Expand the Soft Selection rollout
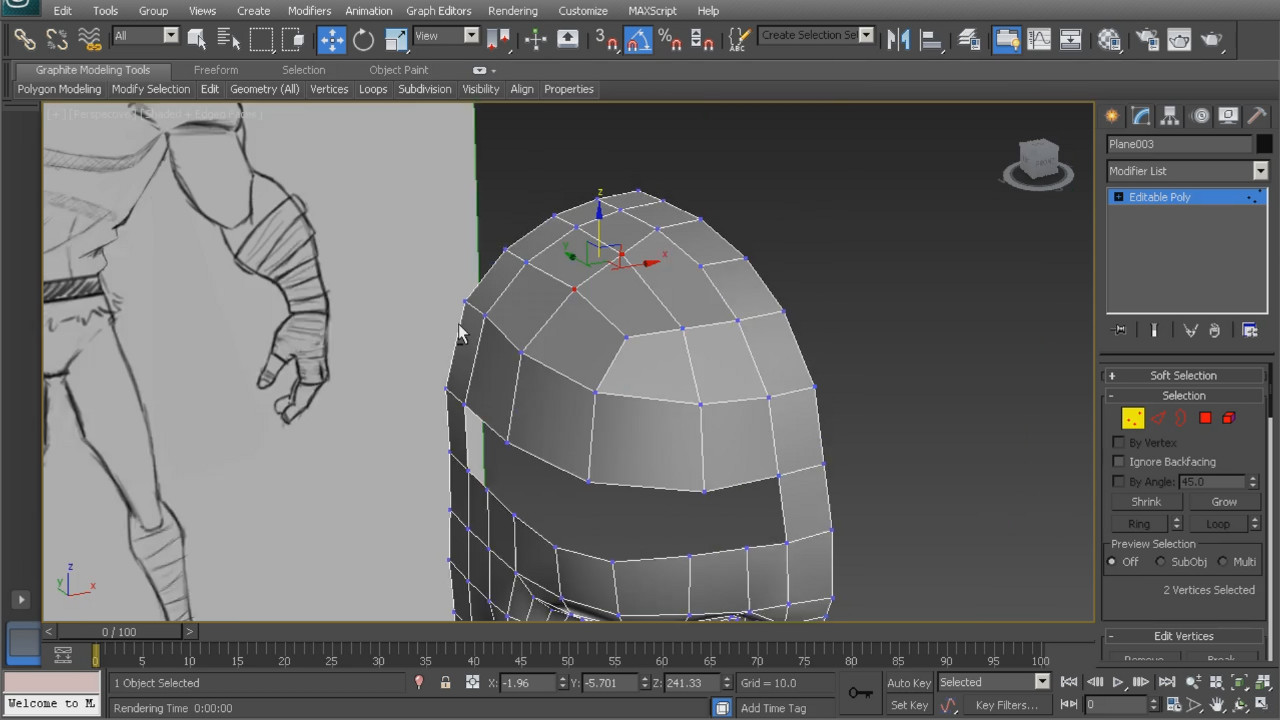 (1183, 376)
